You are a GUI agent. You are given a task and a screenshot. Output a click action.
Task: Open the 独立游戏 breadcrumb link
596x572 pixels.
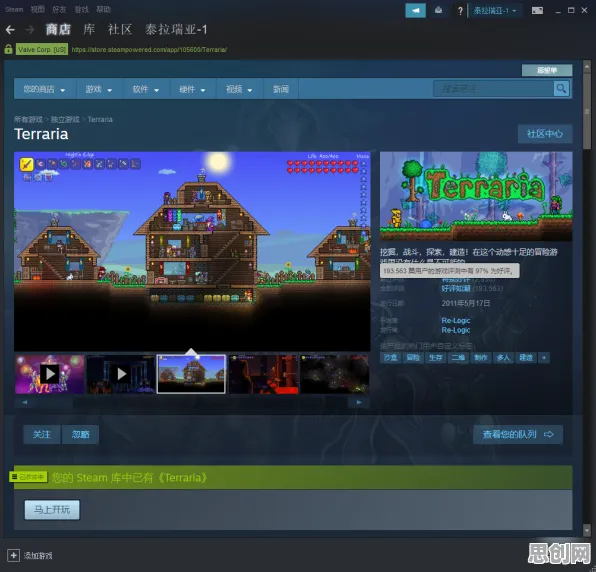[65, 119]
